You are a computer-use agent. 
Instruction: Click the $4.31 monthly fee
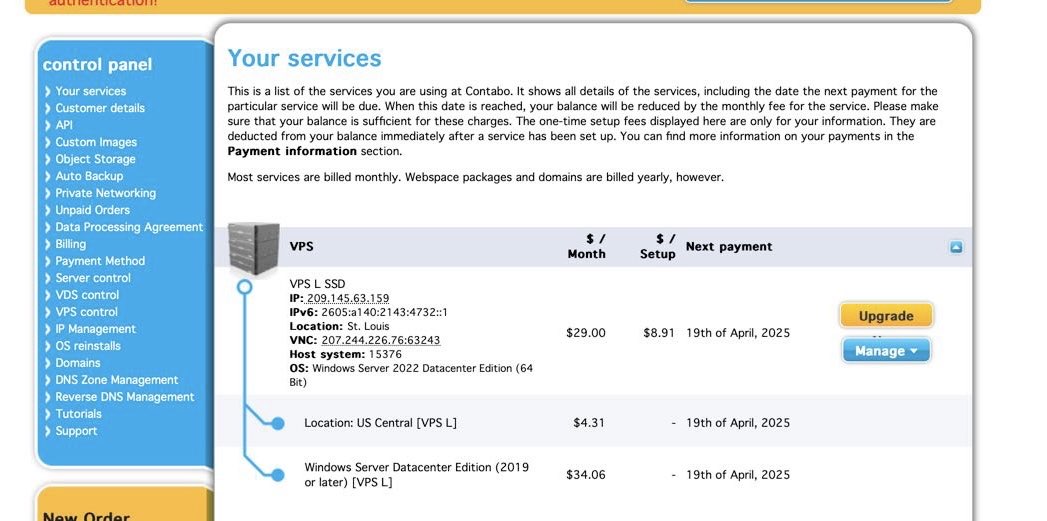coord(589,423)
